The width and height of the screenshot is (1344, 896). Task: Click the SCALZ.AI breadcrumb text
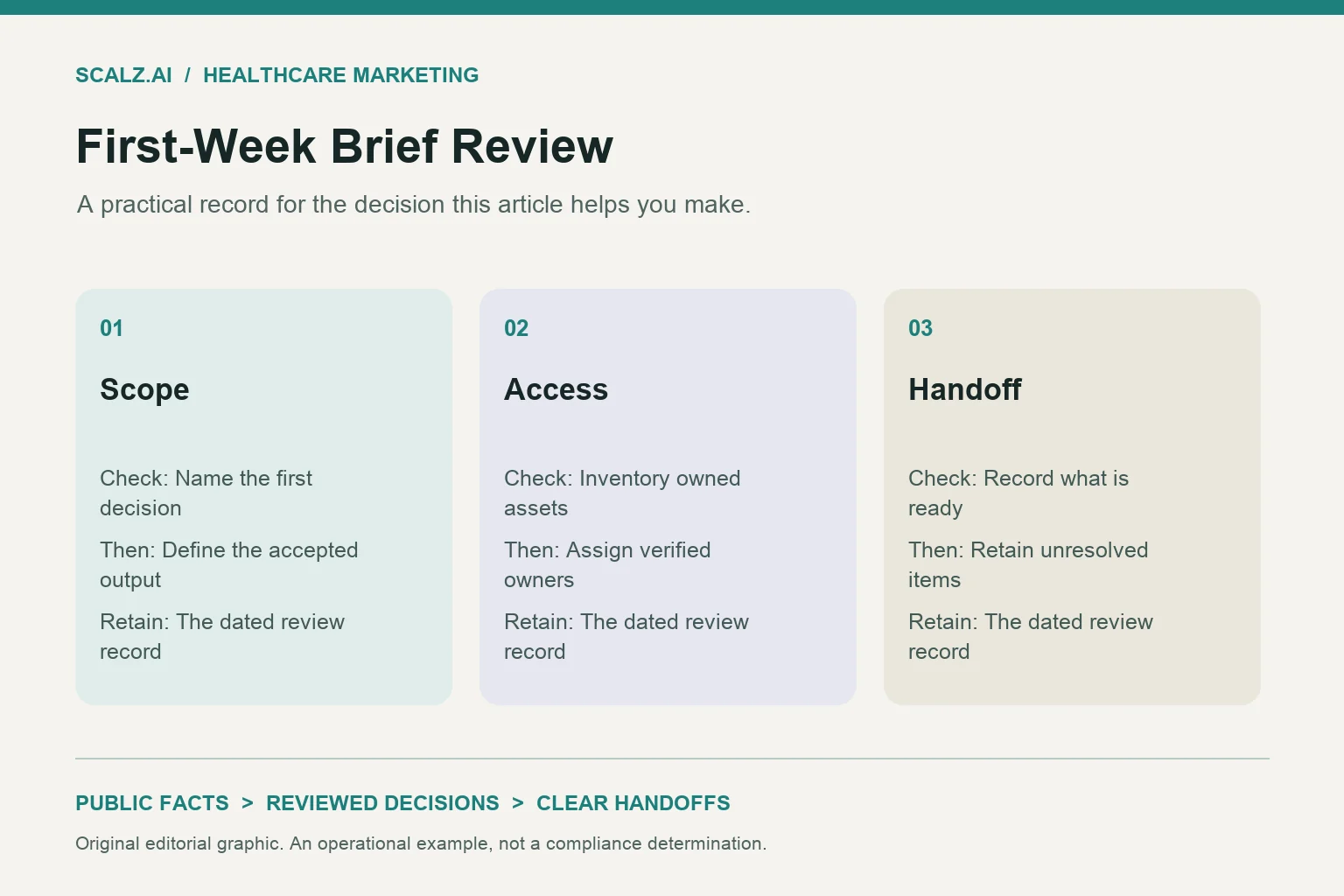point(123,75)
